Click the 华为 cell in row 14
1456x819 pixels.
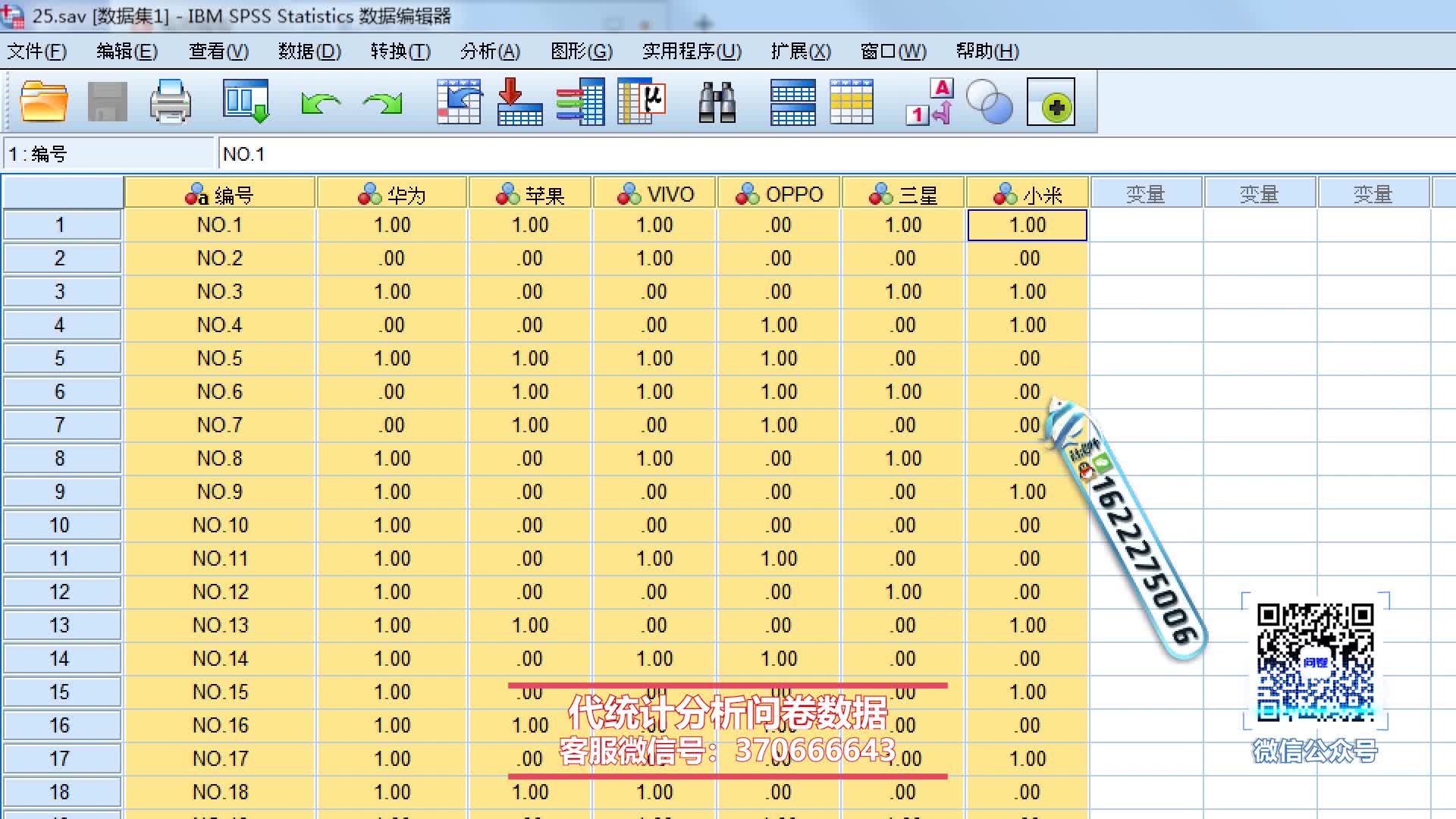[392, 659]
